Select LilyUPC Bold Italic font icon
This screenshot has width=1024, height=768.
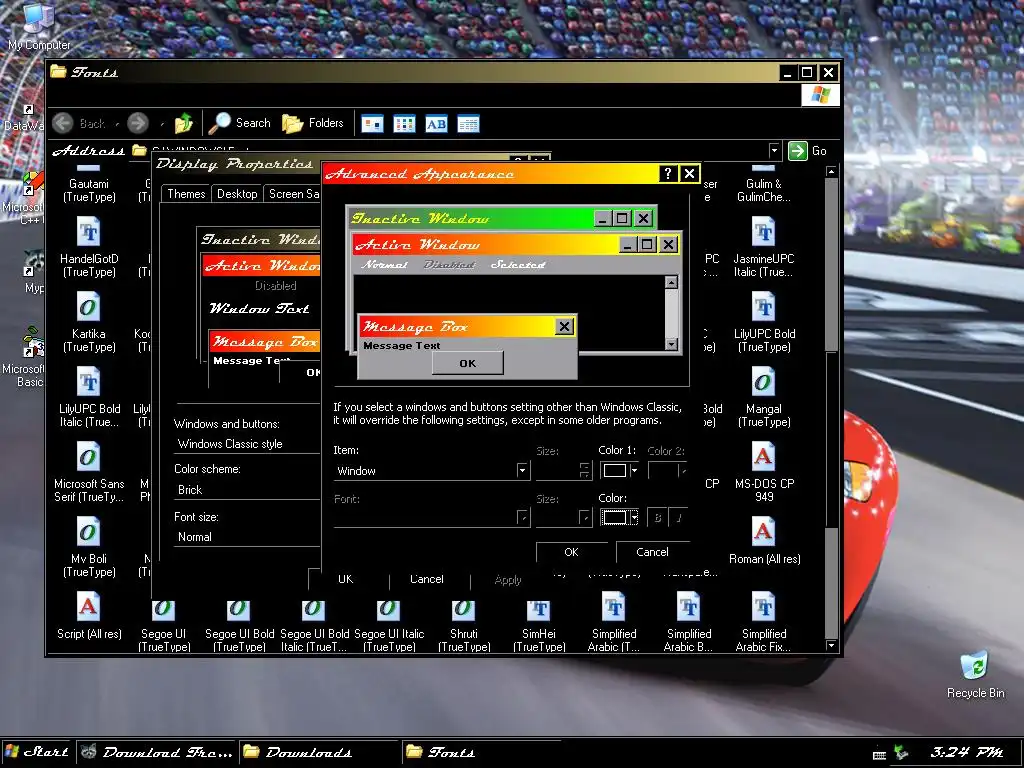pyautogui.click(x=89, y=398)
